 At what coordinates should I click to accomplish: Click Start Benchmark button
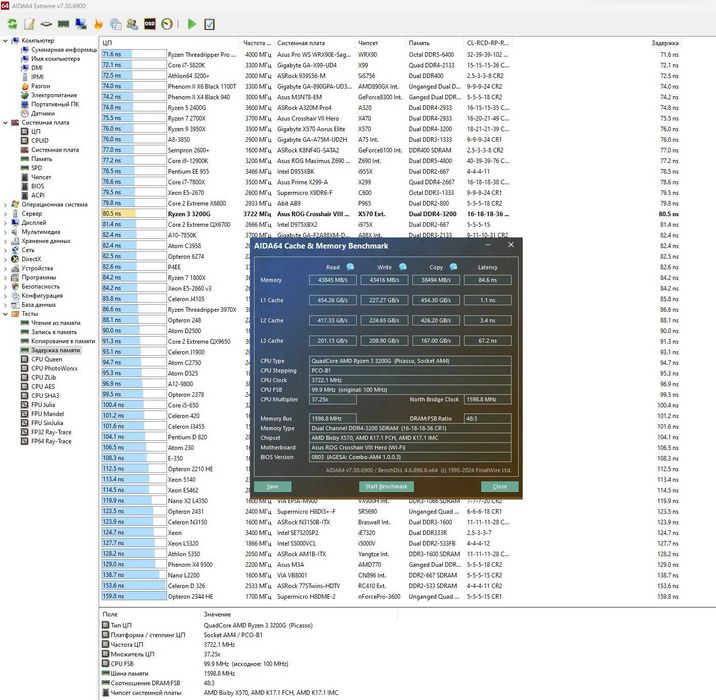[x=386, y=486]
